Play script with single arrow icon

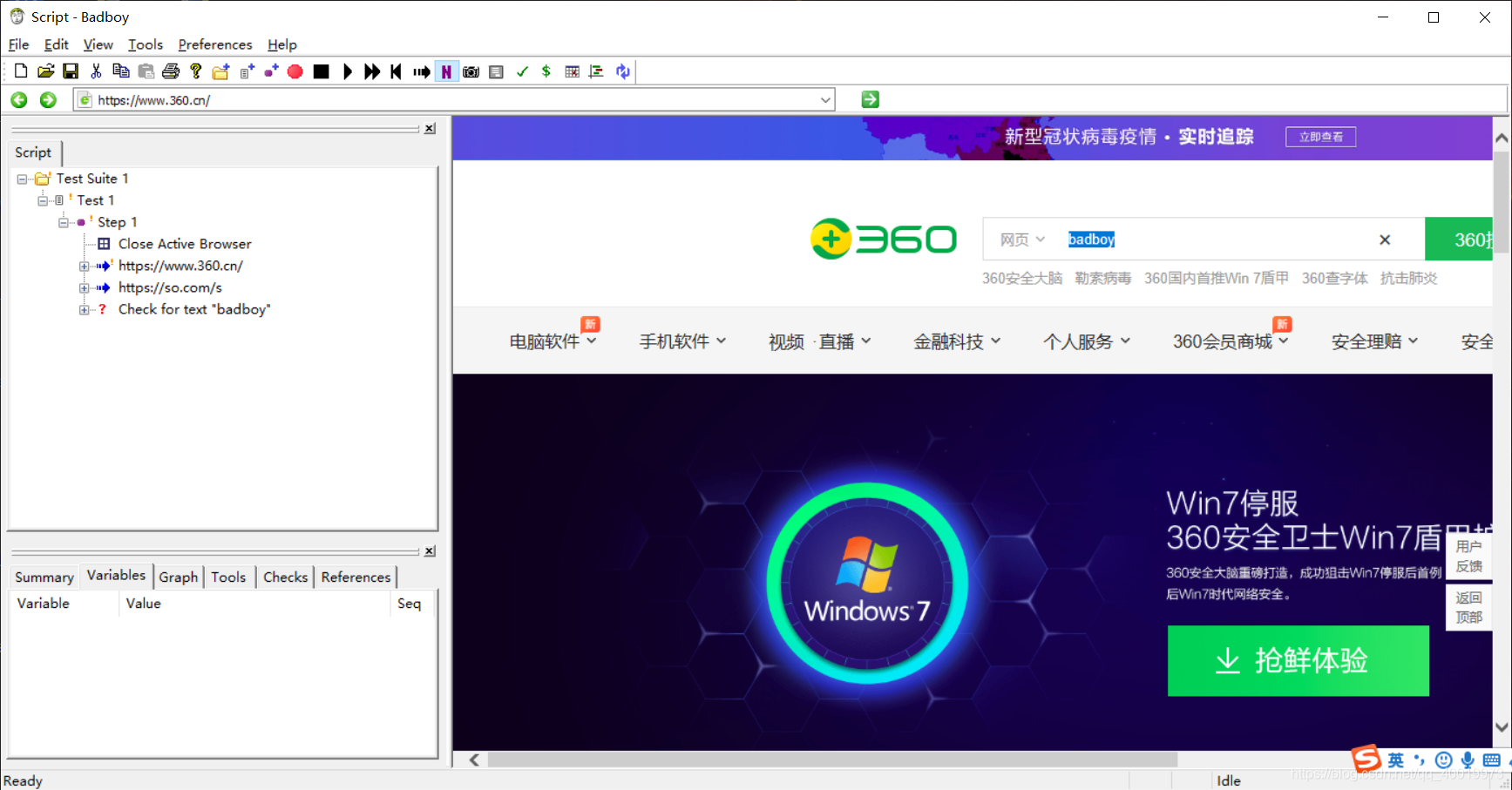(347, 71)
